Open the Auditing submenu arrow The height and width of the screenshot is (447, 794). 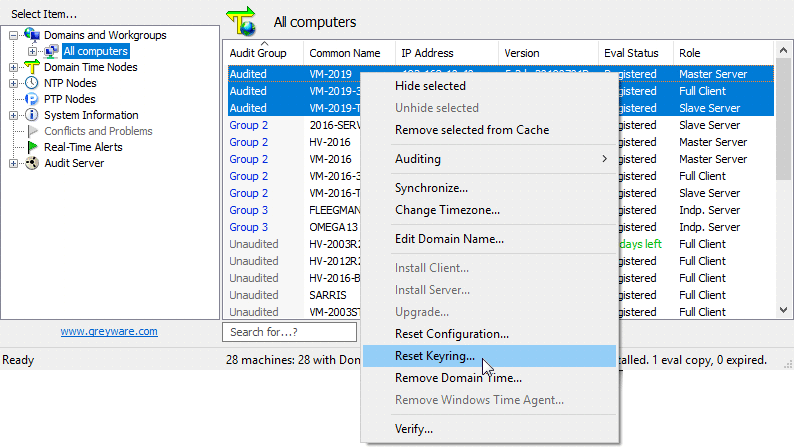[x=604, y=159]
